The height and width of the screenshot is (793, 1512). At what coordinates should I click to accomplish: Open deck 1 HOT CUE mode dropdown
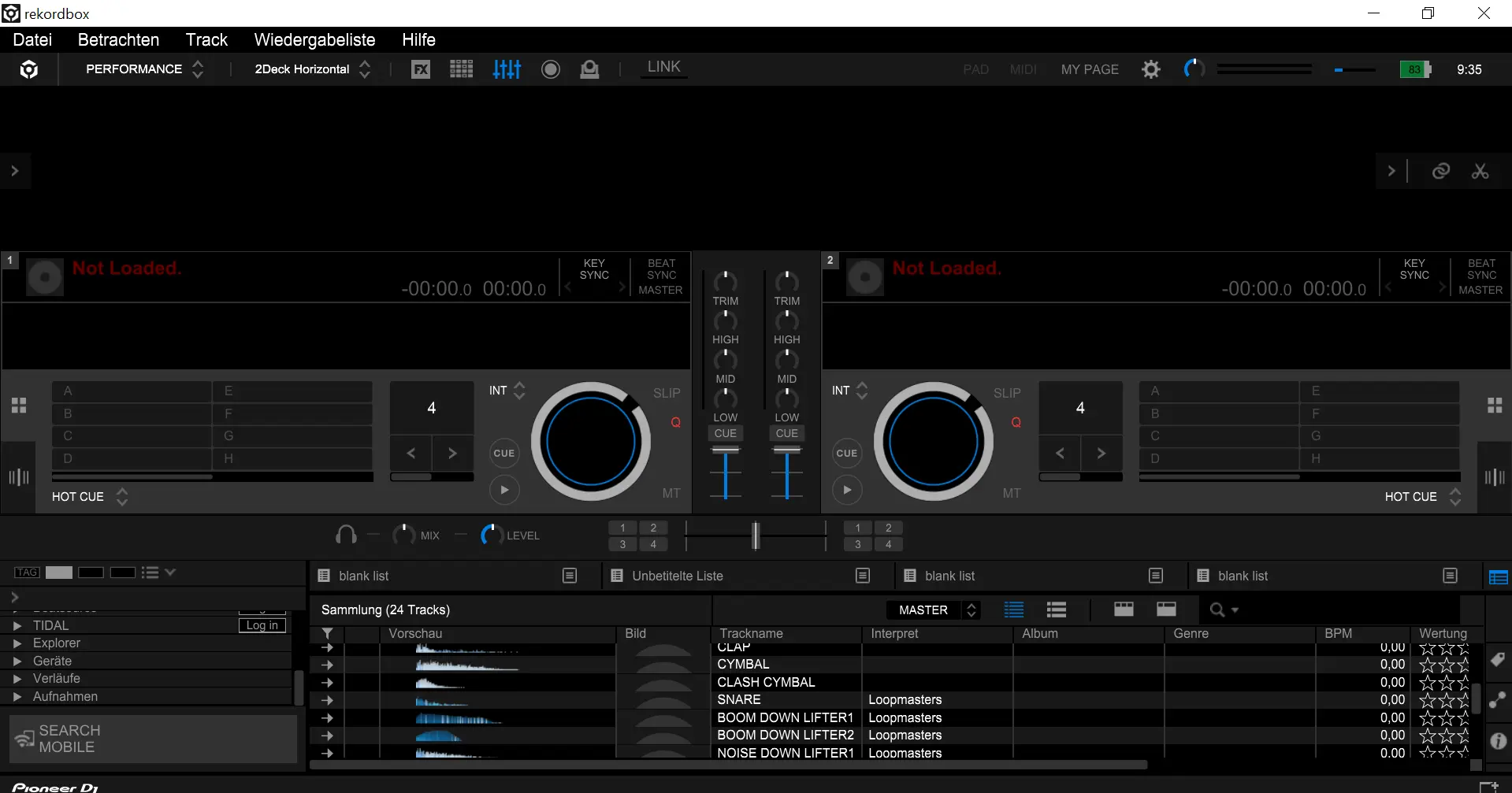coord(89,497)
